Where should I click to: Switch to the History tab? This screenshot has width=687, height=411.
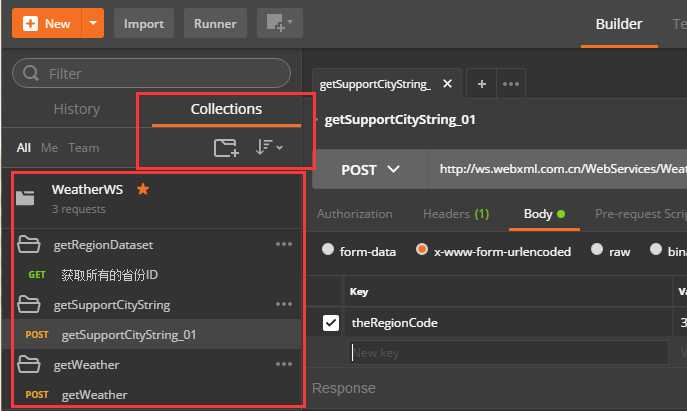point(77,109)
